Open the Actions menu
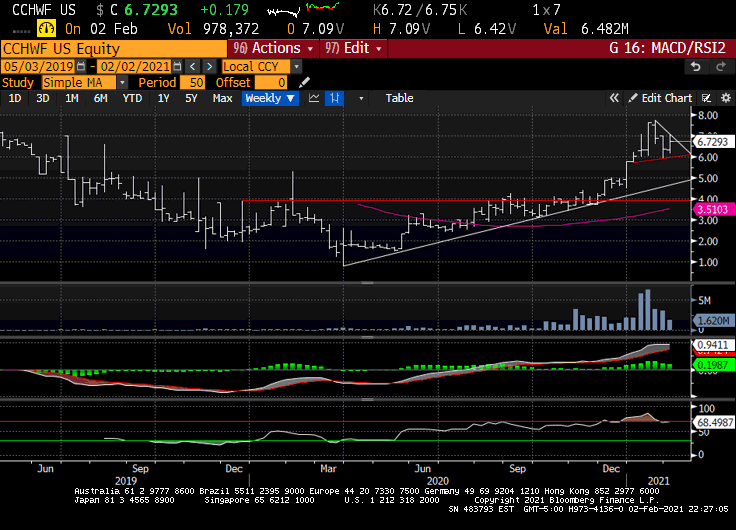Screen dimensions: 736x530 point(273,48)
